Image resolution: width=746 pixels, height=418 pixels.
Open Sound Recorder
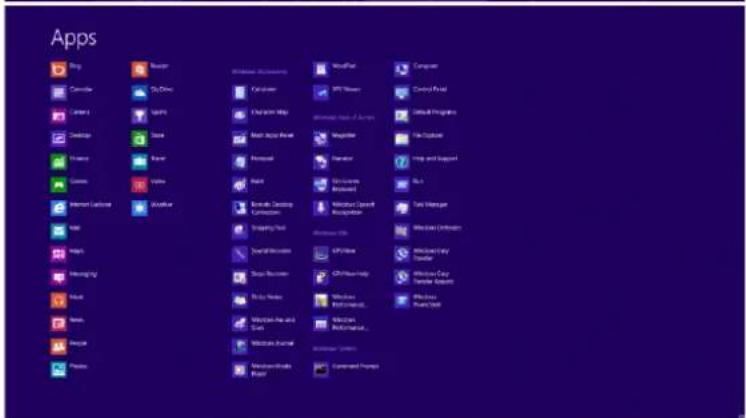coord(262,254)
